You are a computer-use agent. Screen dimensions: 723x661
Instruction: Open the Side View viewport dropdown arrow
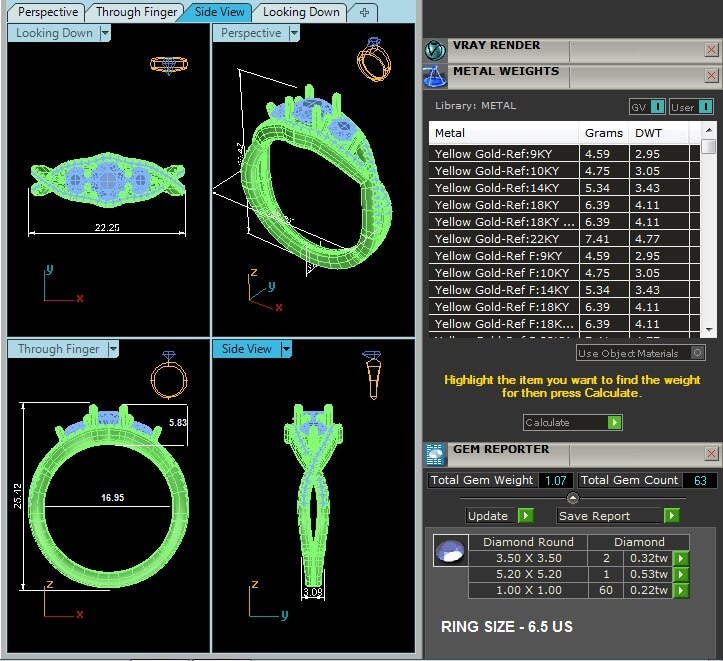286,349
